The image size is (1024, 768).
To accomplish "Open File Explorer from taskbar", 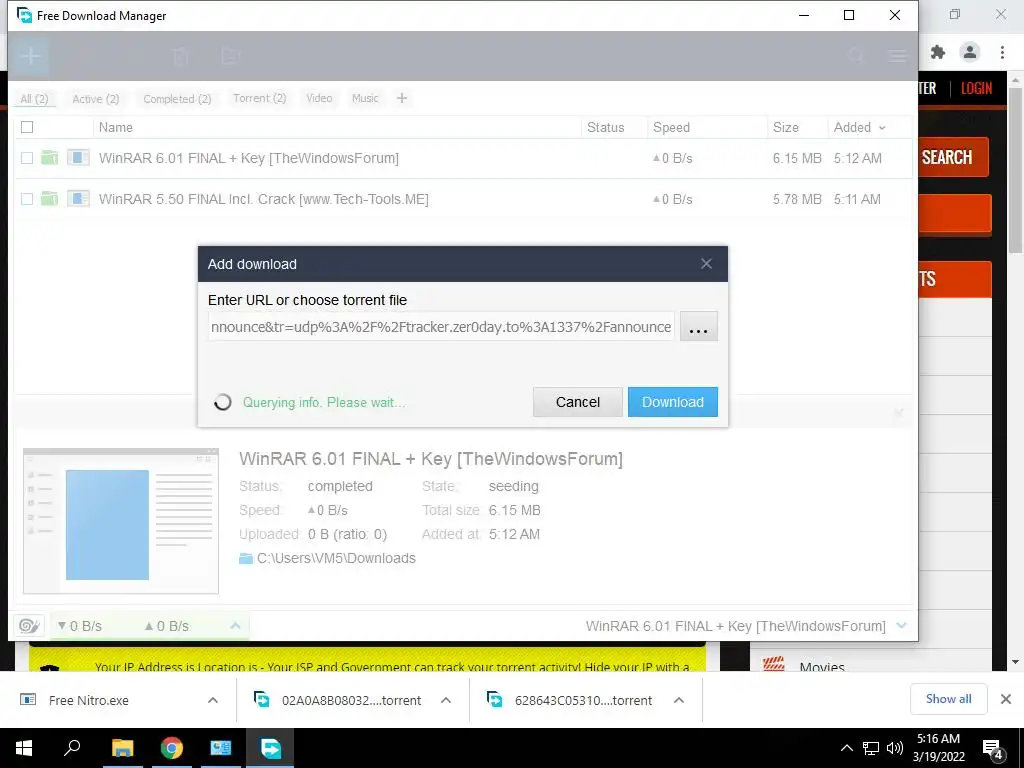I will [x=122, y=748].
